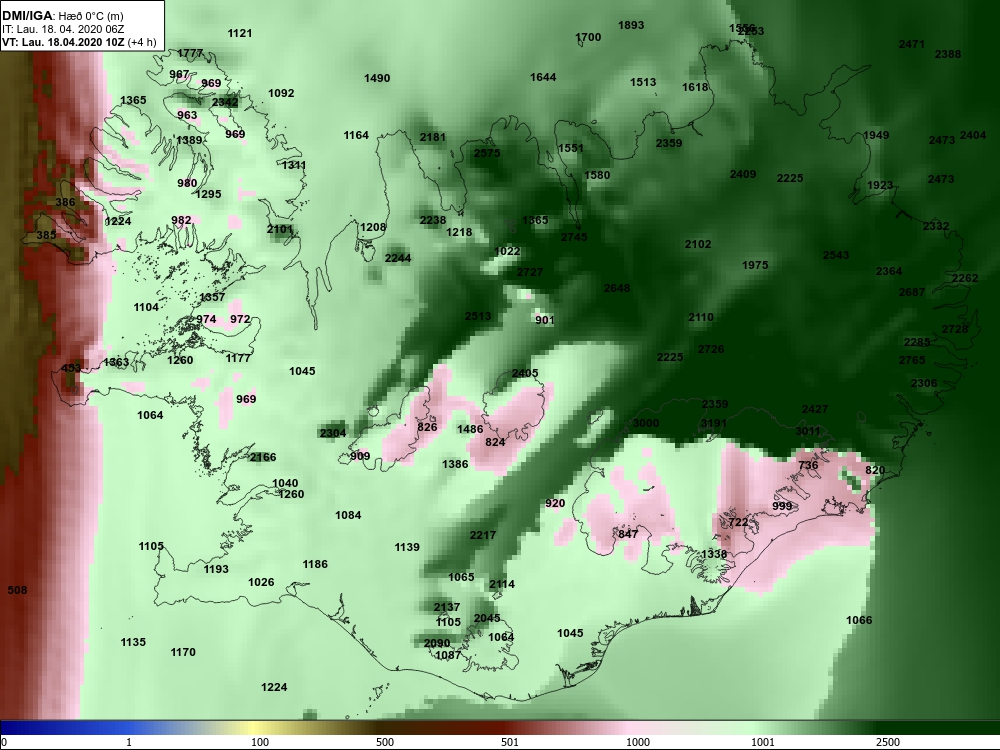Image resolution: width=1000 pixels, height=750 pixels.
Task: Pick the map value 1949
Action: [876, 135]
